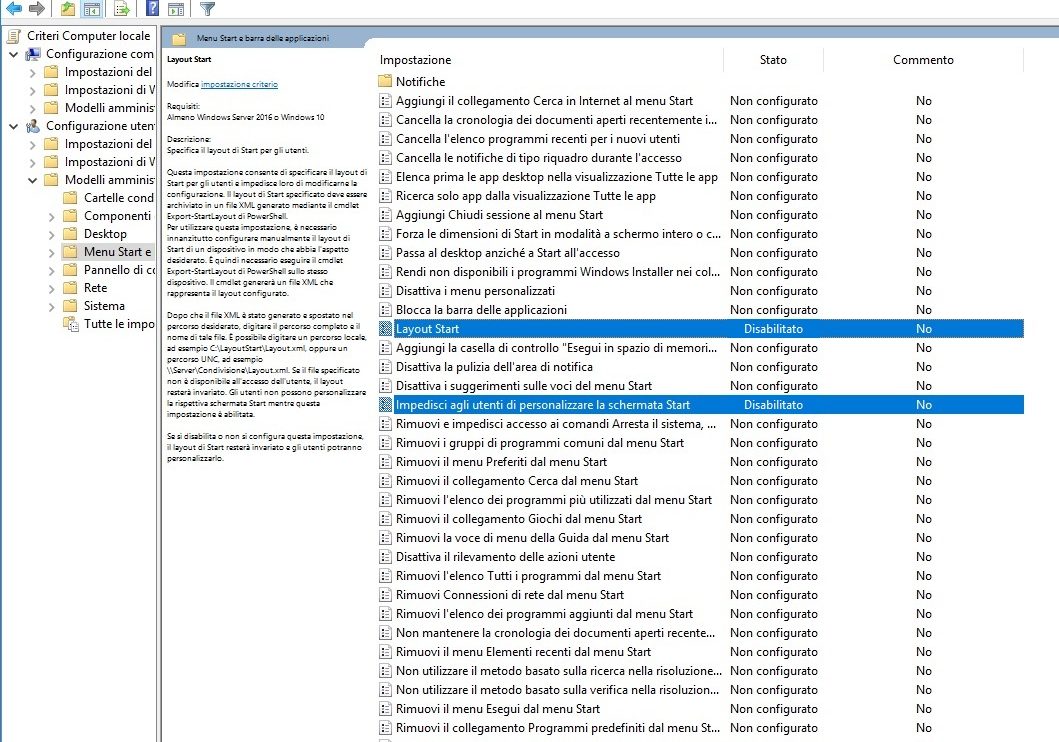Viewport: 1059px width, 742px height.
Task: Click the Export list toolbar icon
Action: point(121,9)
